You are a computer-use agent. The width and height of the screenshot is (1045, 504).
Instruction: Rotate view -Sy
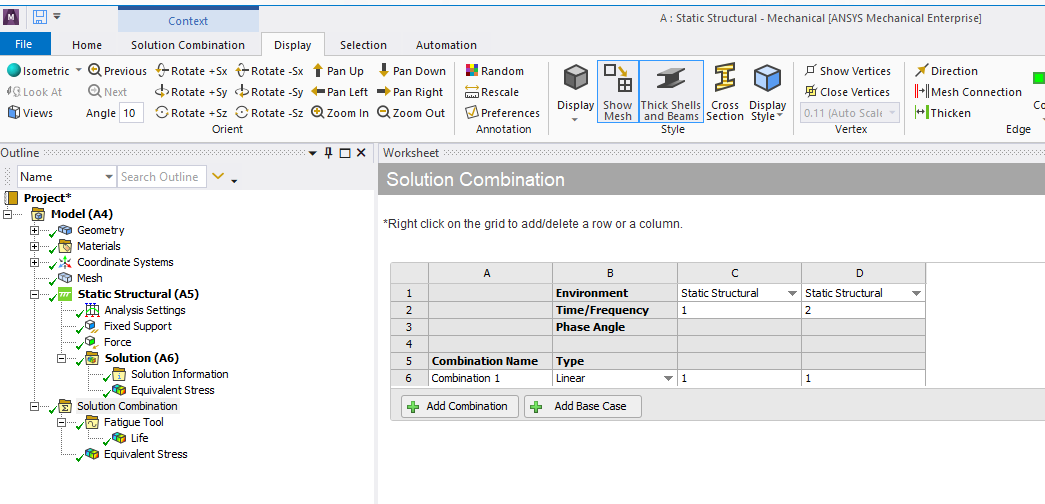tap(269, 92)
